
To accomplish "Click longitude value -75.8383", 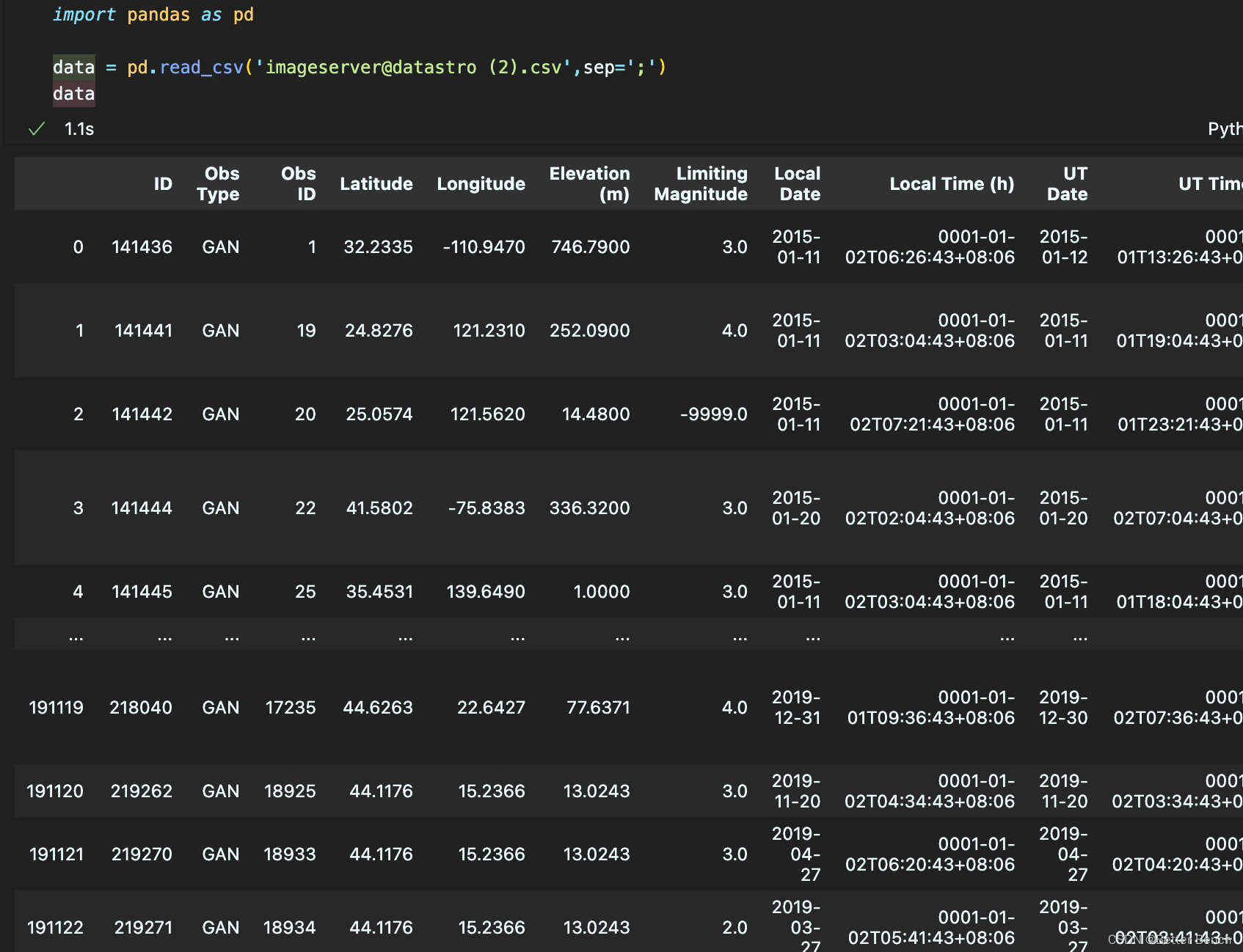I will click(486, 508).
